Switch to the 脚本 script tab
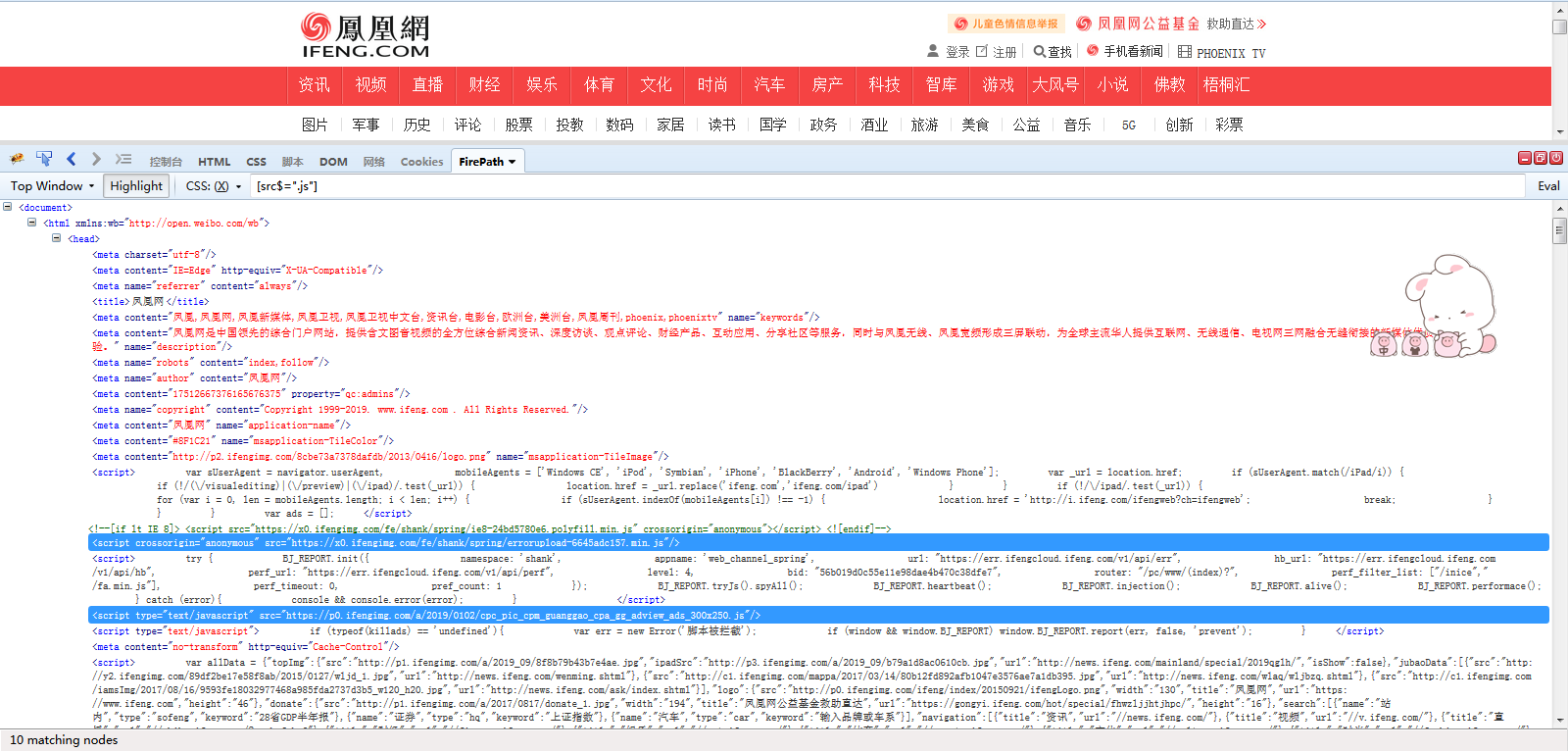Image resolution: width=1568 pixels, height=752 pixels. (292, 162)
